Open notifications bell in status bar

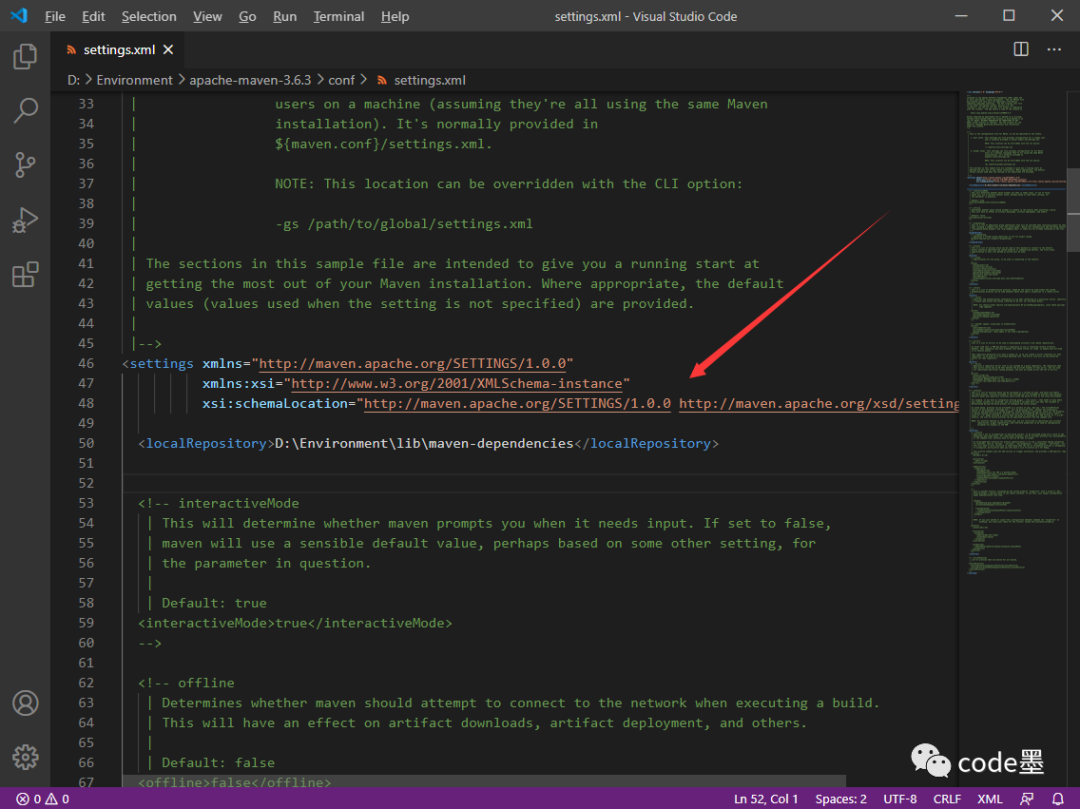(x=1058, y=799)
